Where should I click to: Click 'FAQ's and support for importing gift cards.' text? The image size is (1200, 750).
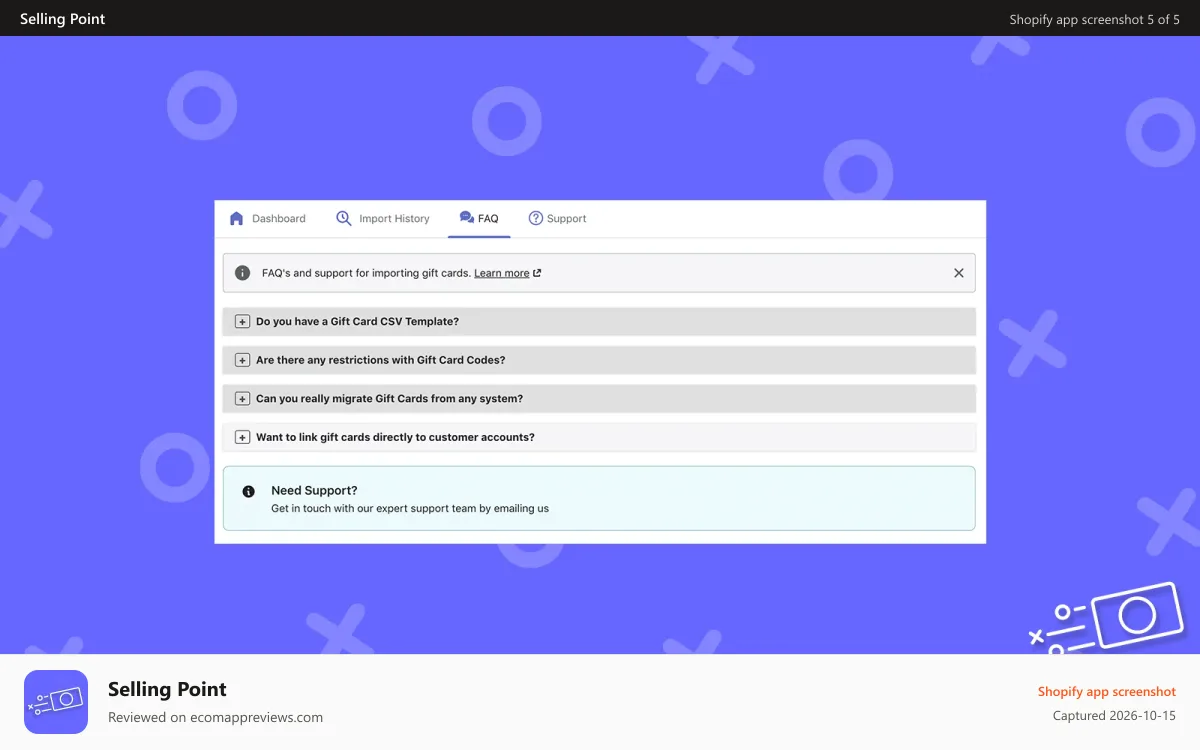[366, 273]
